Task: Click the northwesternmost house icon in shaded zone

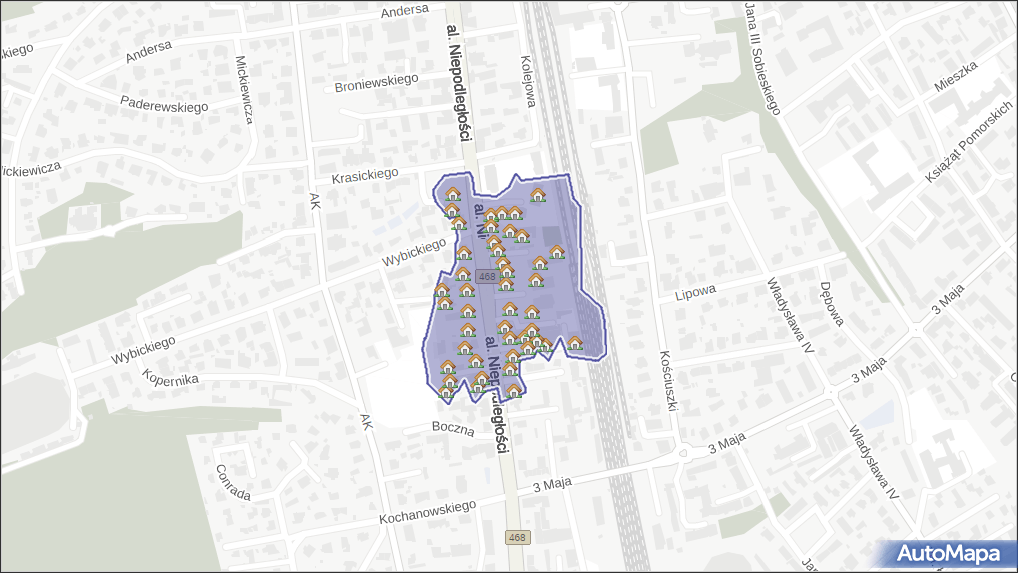Action: point(452,194)
